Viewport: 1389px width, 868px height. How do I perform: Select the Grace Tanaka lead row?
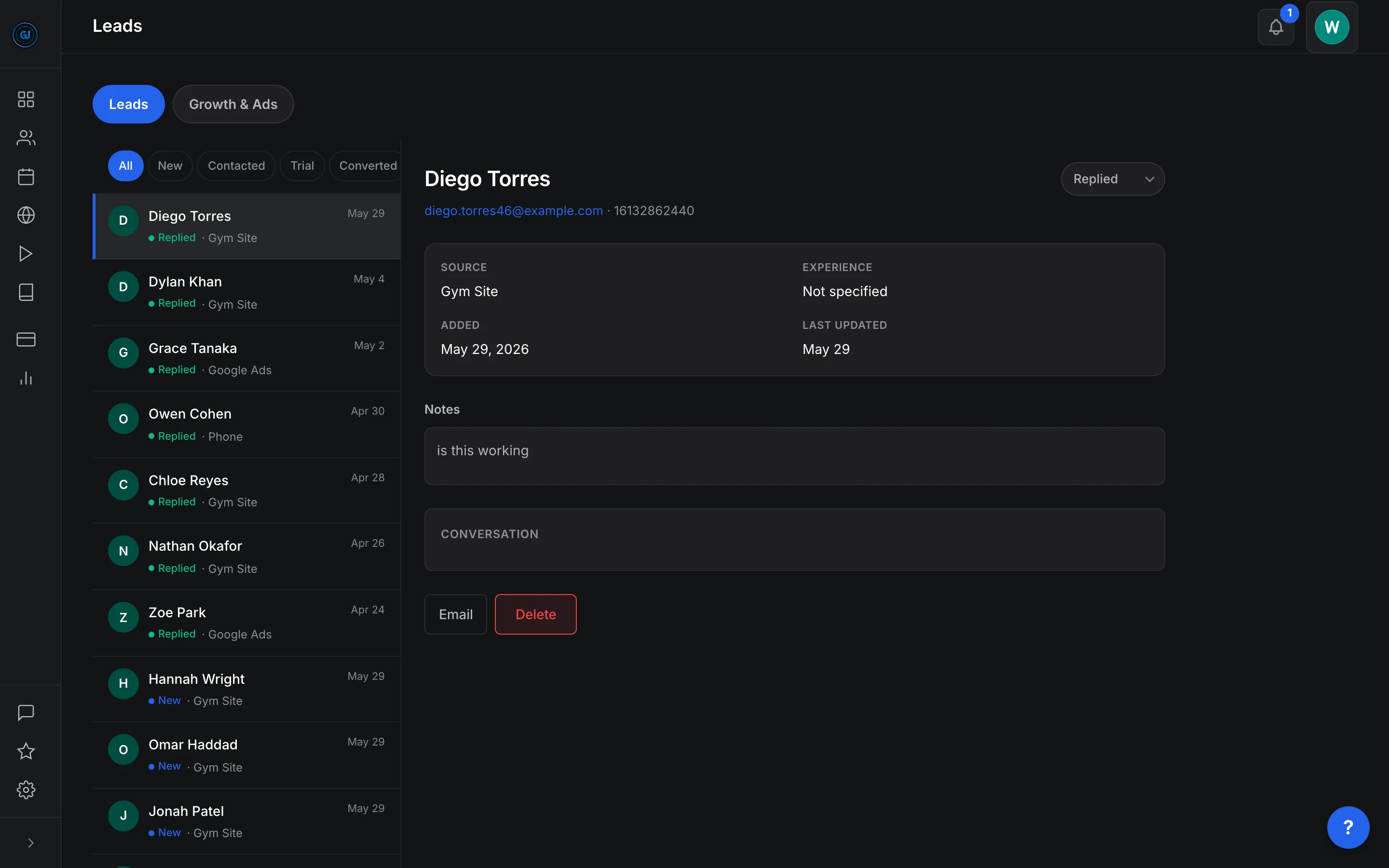pos(247,358)
